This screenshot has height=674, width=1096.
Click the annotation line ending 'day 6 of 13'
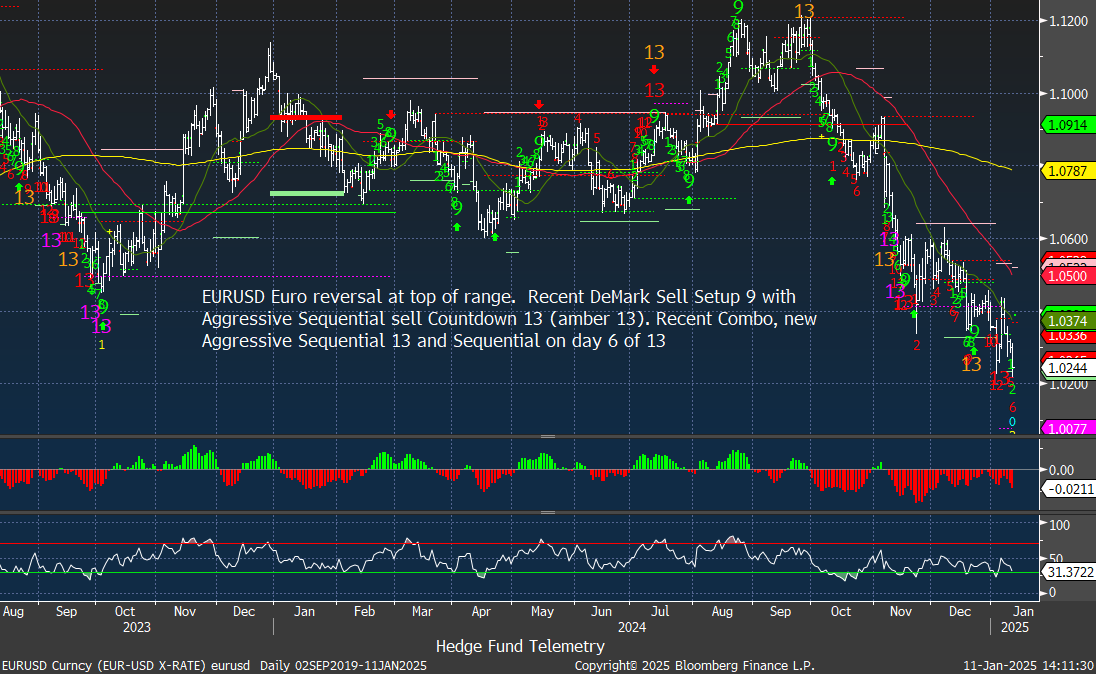point(433,341)
